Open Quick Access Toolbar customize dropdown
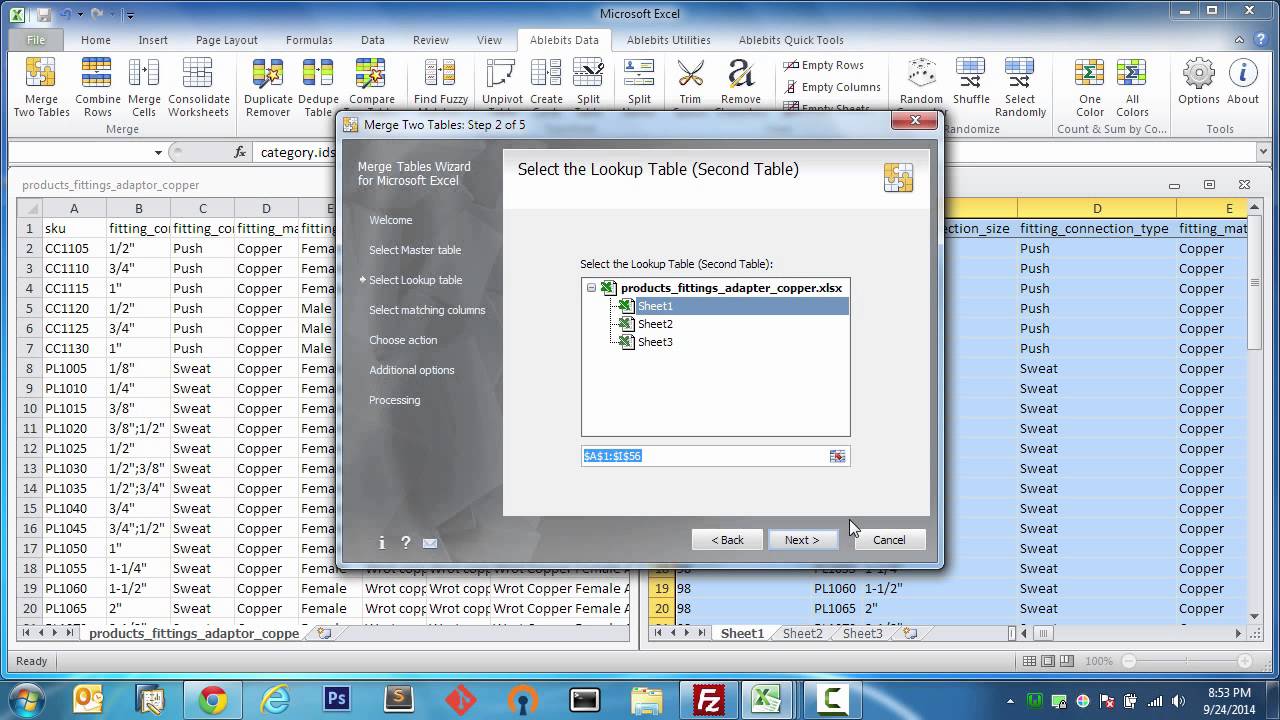 [x=130, y=15]
